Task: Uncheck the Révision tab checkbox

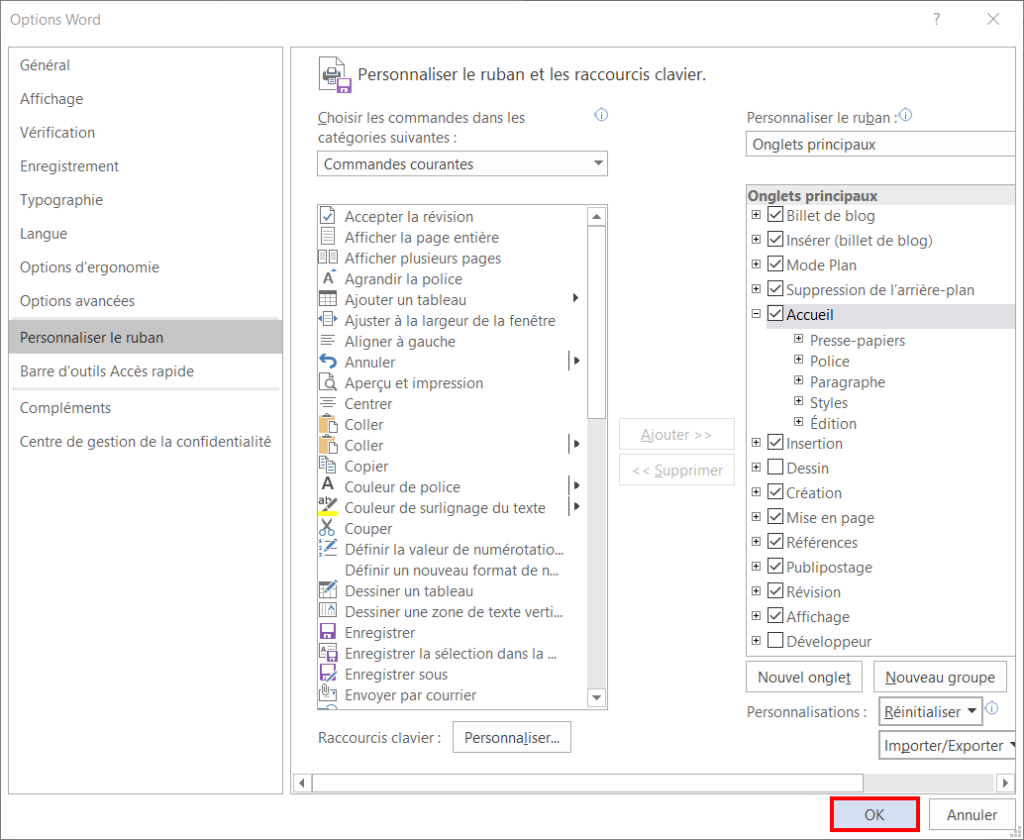Action: point(775,590)
